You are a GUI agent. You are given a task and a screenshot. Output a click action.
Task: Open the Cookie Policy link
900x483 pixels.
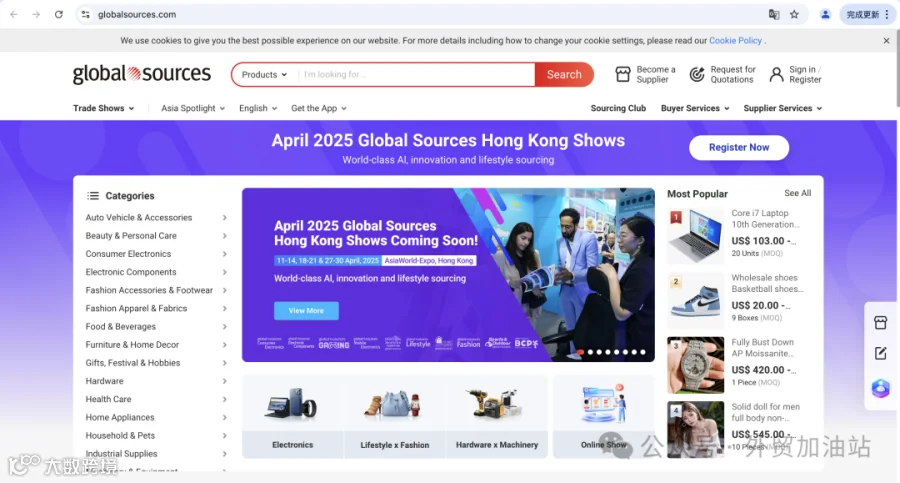point(735,41)
